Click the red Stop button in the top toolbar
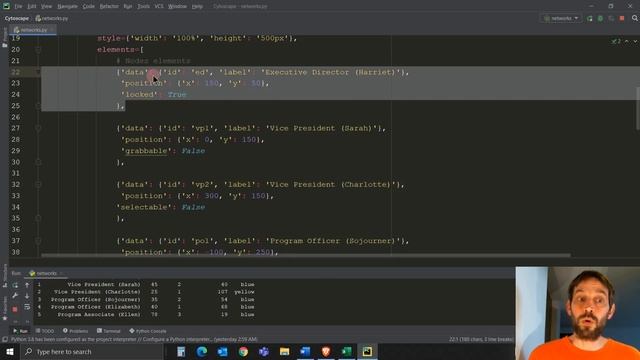This screenshot has width=640, height=360. point(622,18)
